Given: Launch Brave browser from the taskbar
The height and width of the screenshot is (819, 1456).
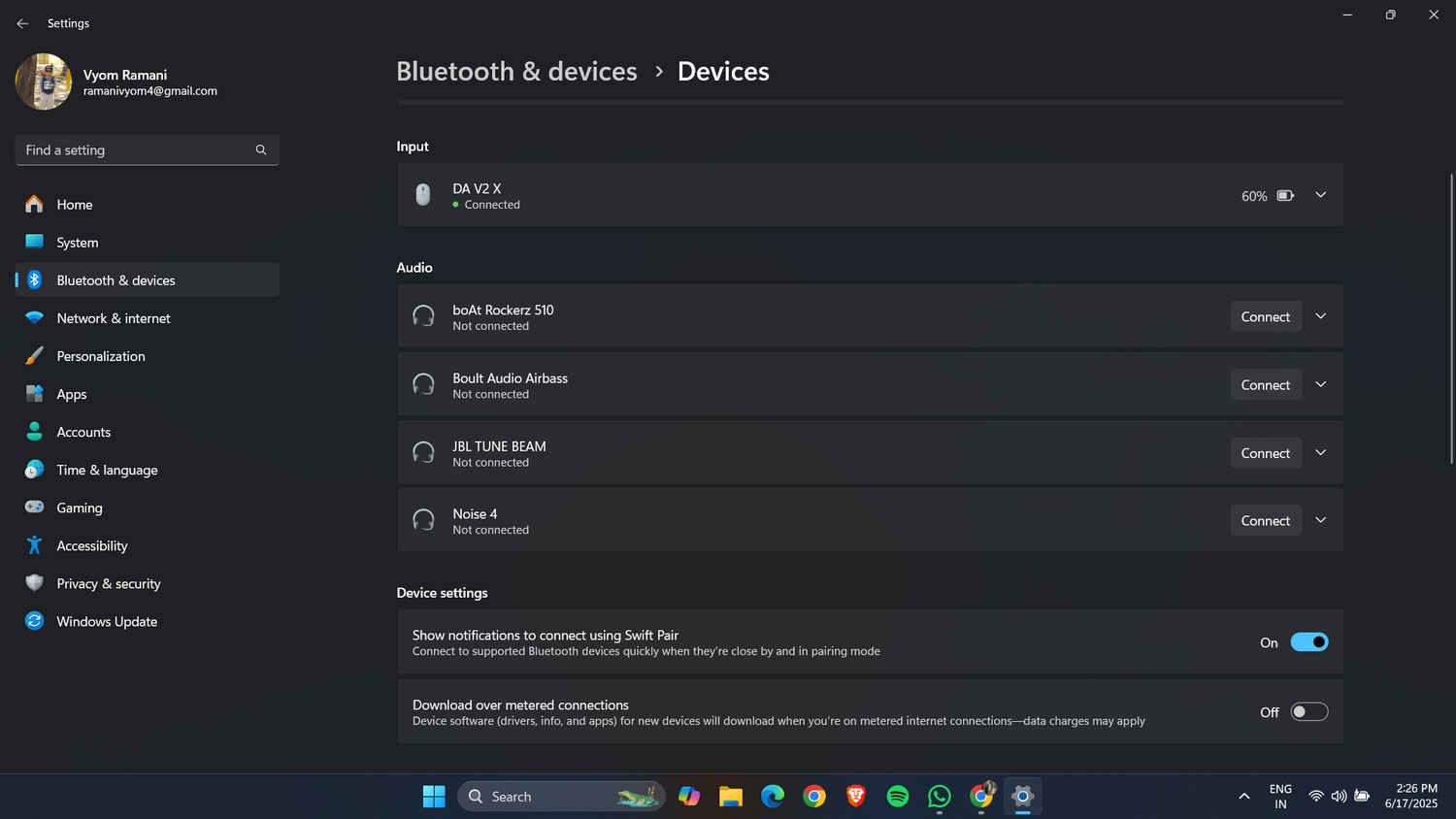Looking at the screenshot, I should (855, 797).
